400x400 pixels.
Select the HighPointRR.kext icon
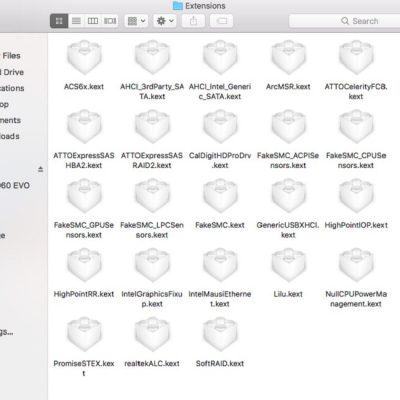coord(84,265)
